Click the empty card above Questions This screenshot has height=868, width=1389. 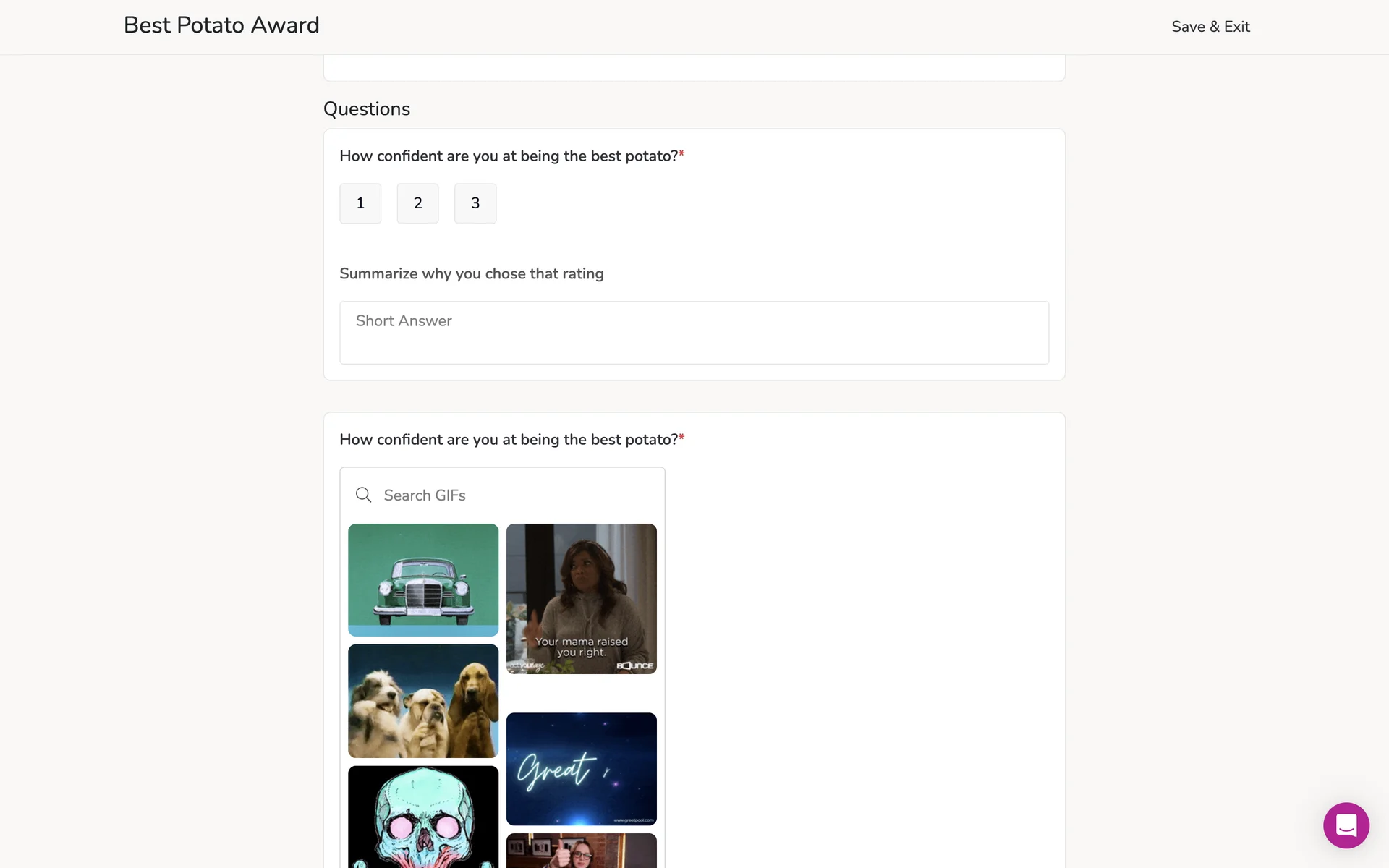(694, 67)
